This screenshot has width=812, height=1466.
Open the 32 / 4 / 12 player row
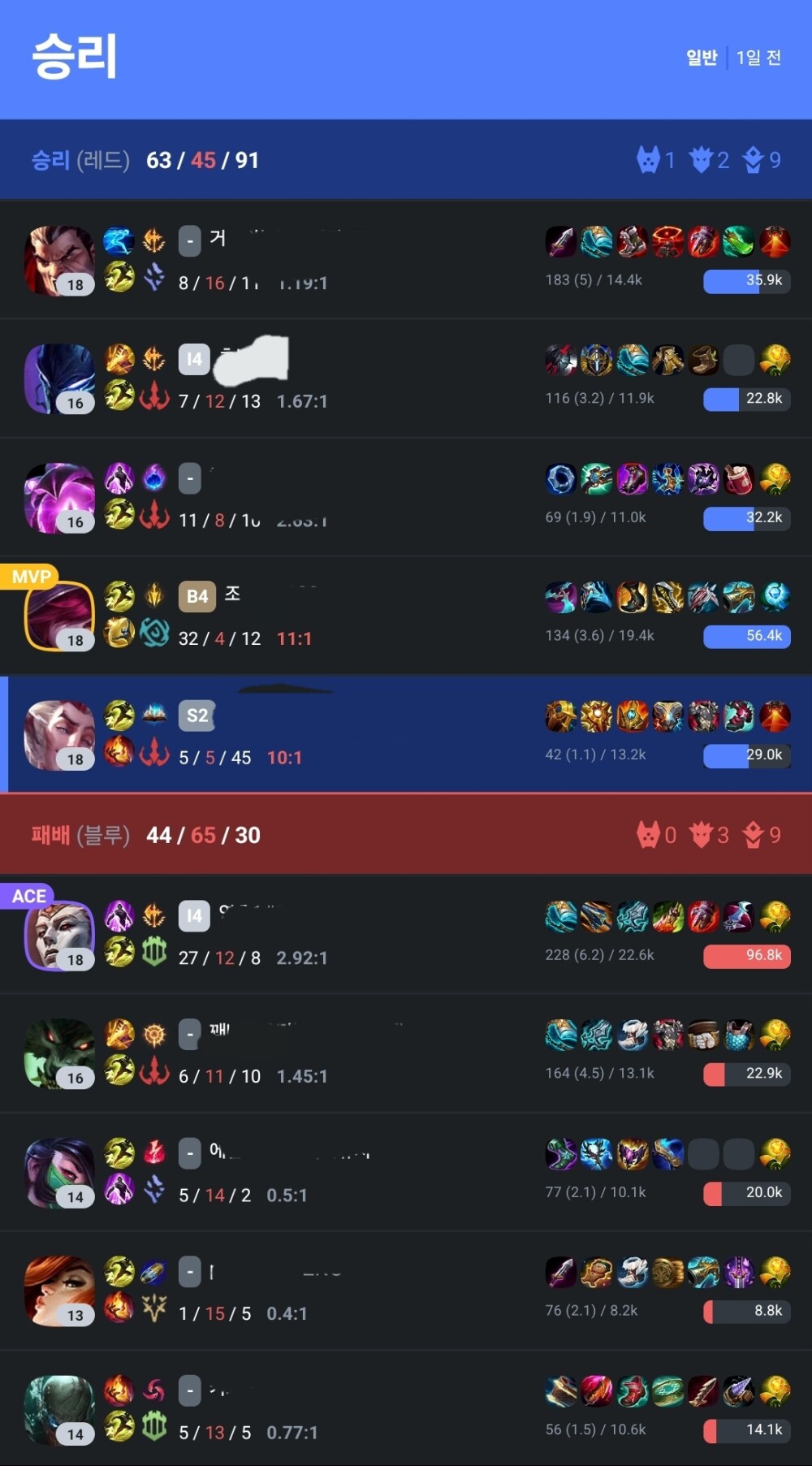[406, 616]
